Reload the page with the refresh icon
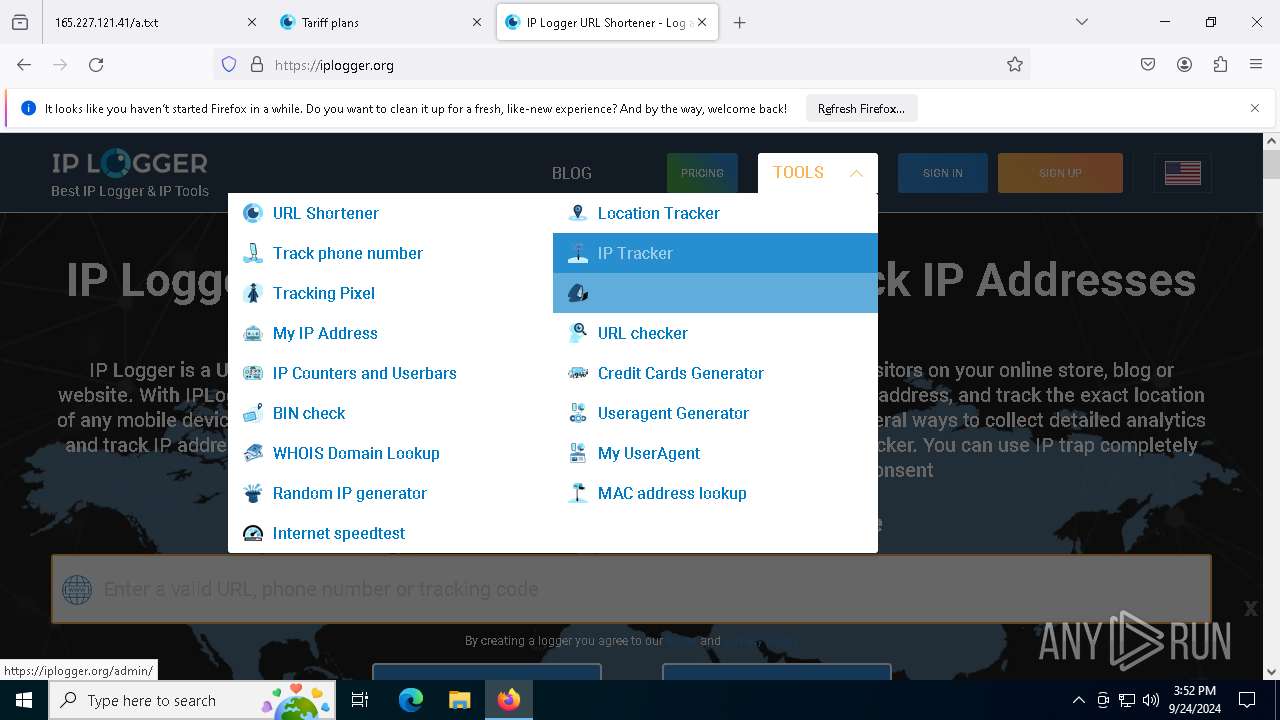Screen dimensions: 1280x720 [96, 65]
